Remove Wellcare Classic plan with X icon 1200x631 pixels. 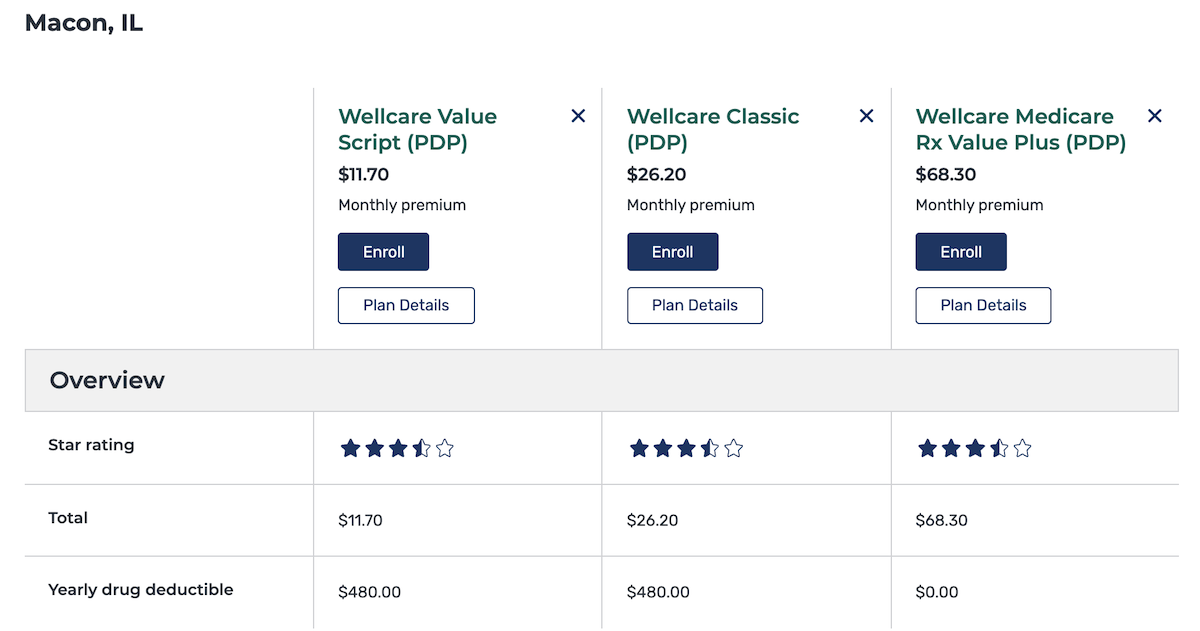click(x=866, y=116)
